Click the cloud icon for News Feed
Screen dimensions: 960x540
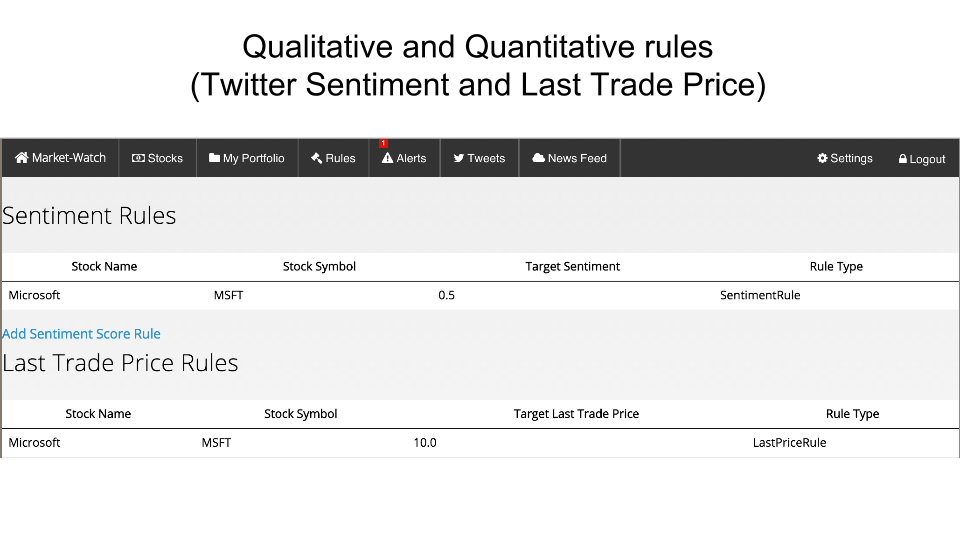(539, 158)
